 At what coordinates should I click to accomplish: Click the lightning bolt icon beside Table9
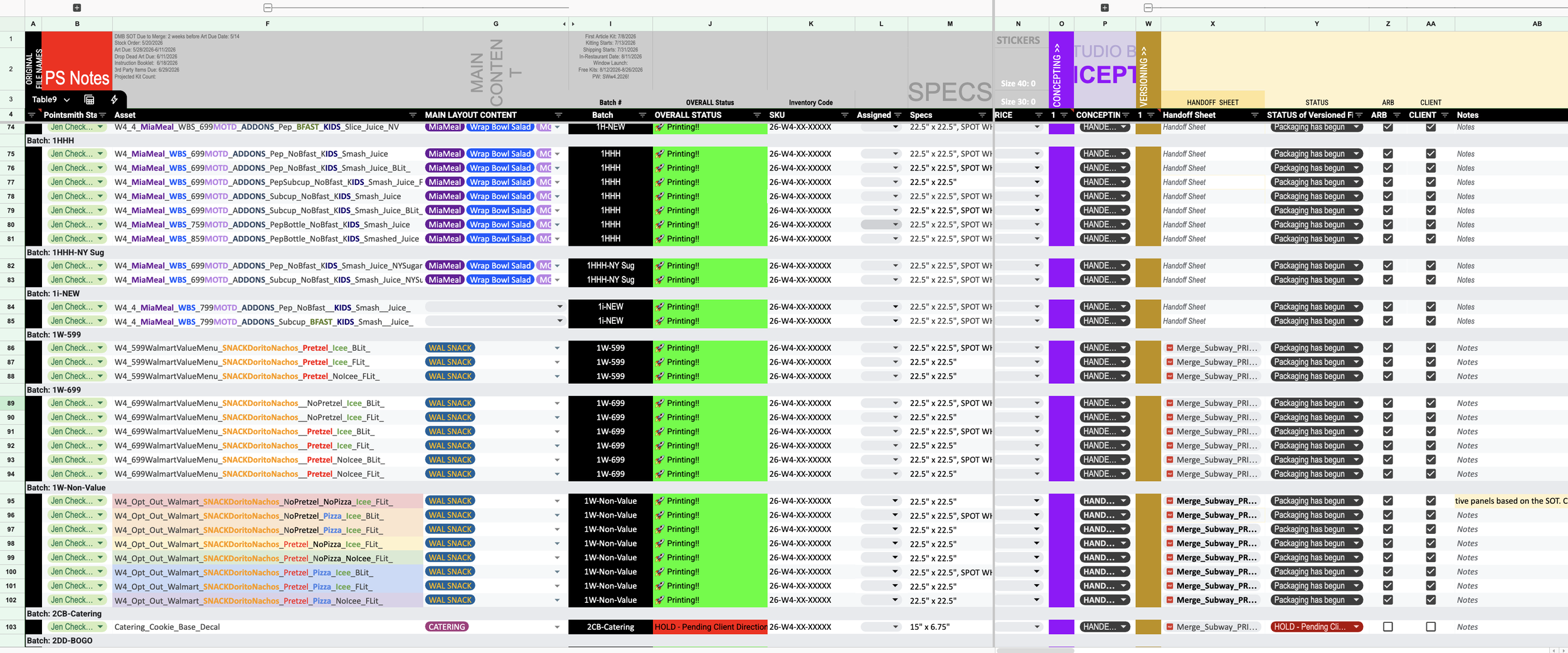(x=114, y=99)
